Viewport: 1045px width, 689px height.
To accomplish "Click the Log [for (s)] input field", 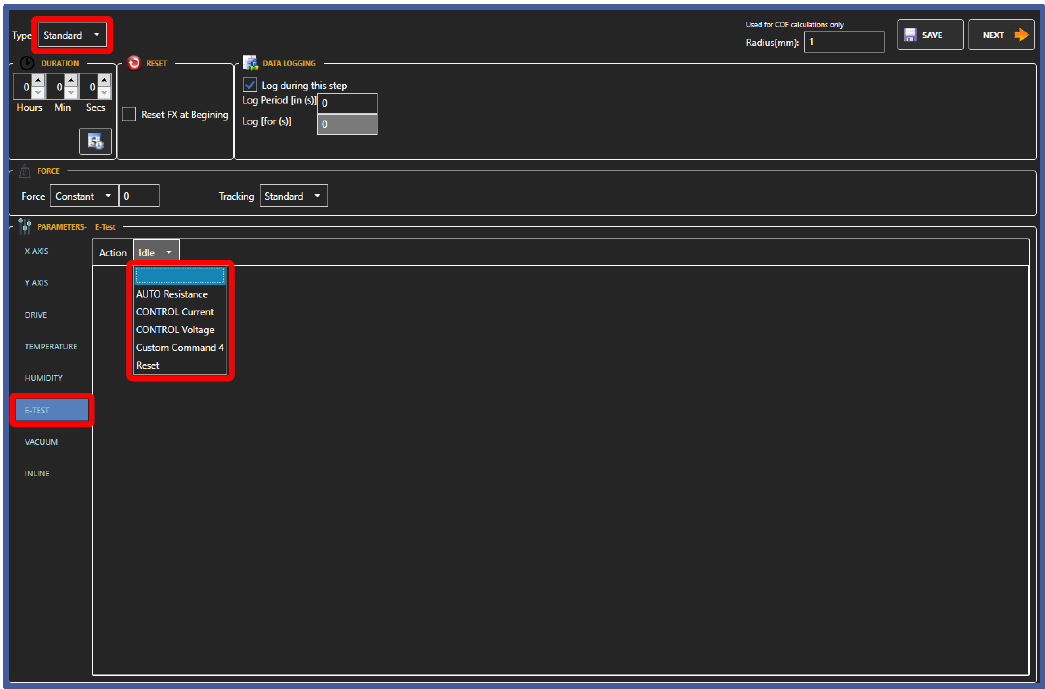I will tap(347, 124).
